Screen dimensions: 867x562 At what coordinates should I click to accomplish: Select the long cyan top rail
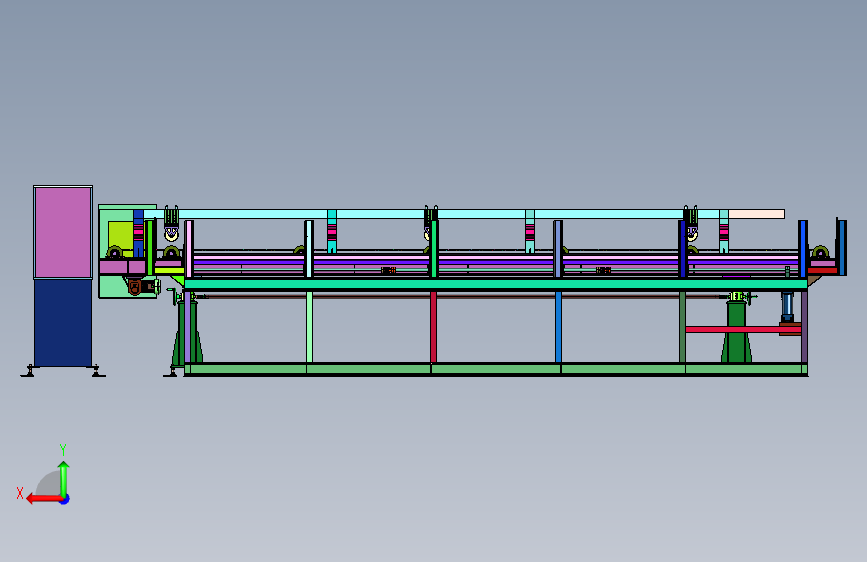pos(437,214)
